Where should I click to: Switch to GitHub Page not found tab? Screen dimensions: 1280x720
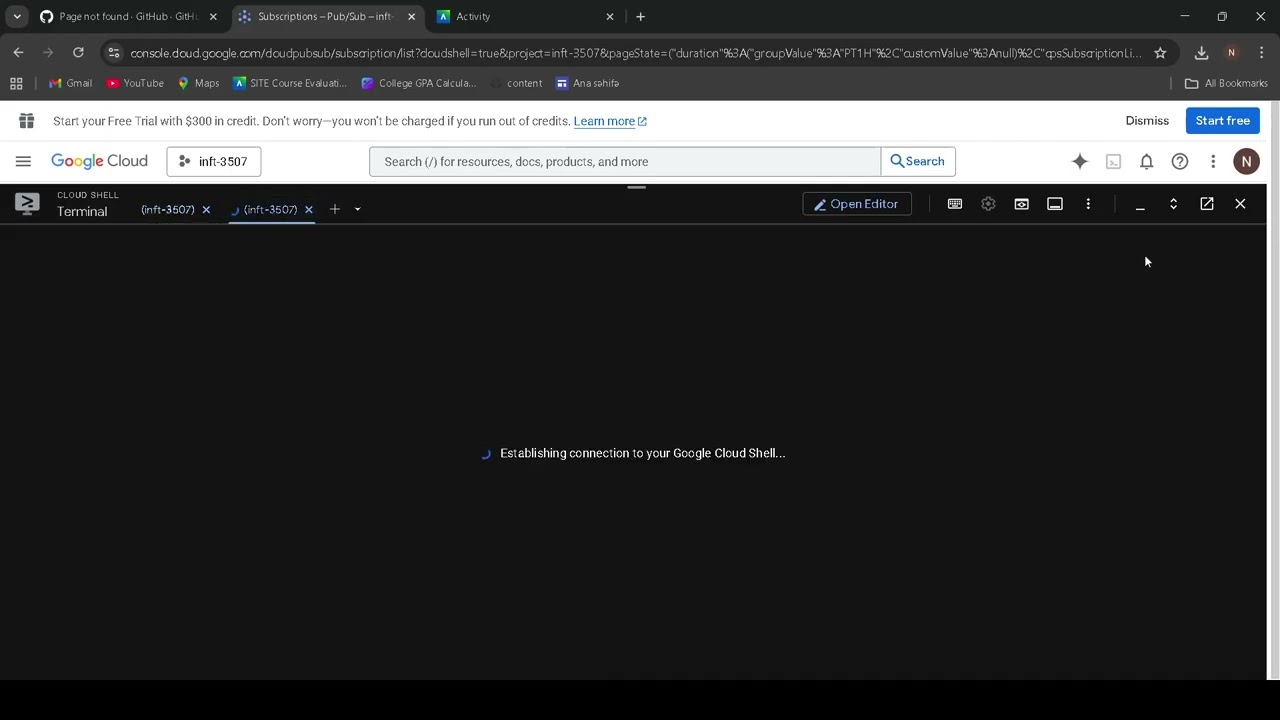point(127,16)
